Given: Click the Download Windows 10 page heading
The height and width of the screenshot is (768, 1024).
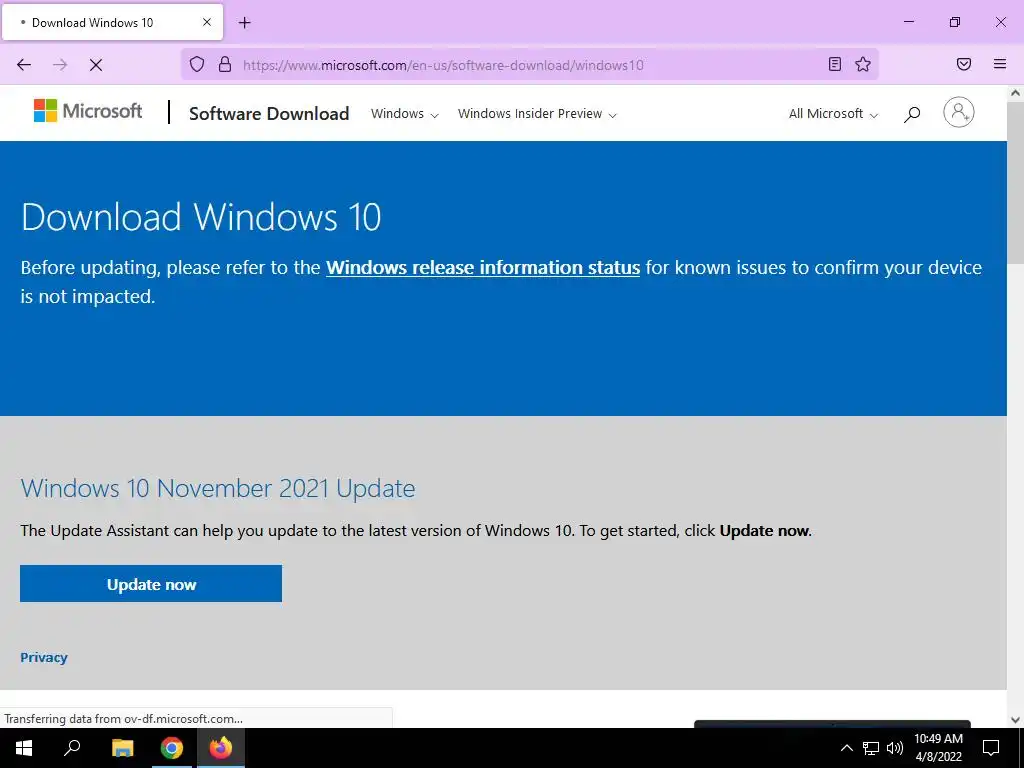Looking at the screenshot, I should tap(201, 217).
